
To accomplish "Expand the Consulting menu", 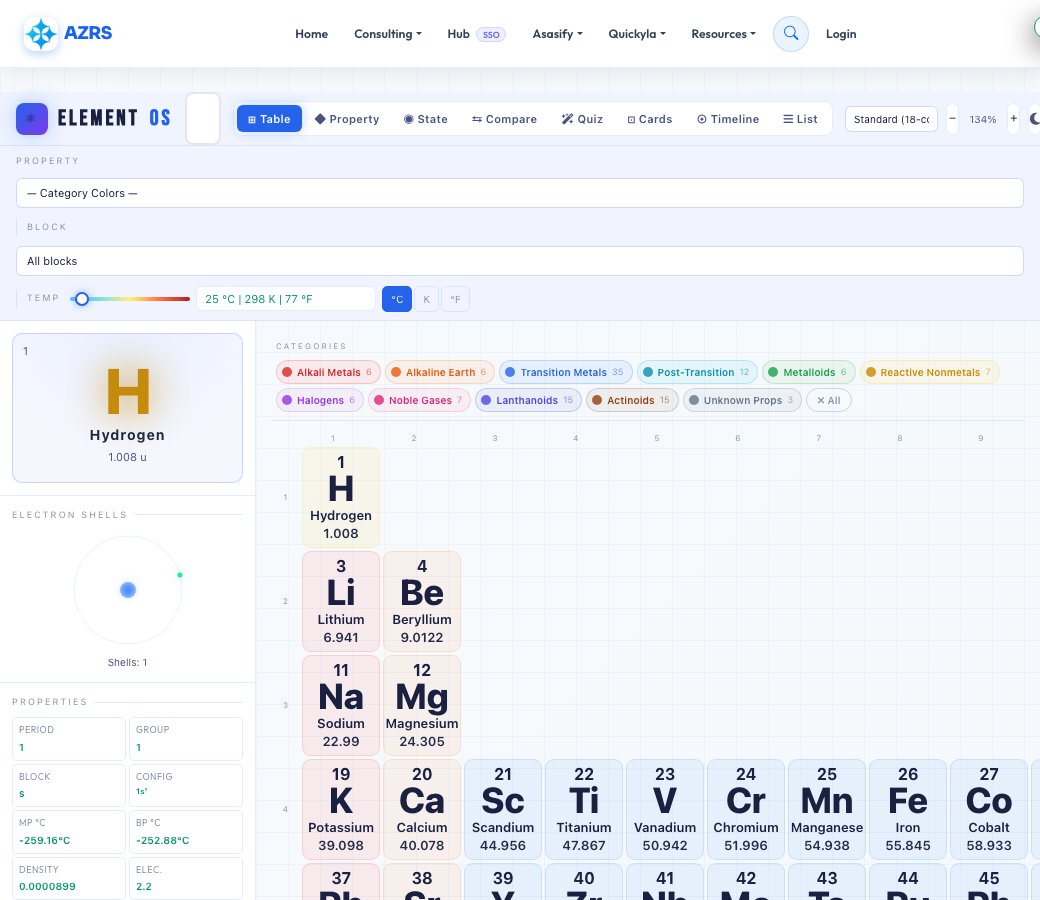I will 387,34.
